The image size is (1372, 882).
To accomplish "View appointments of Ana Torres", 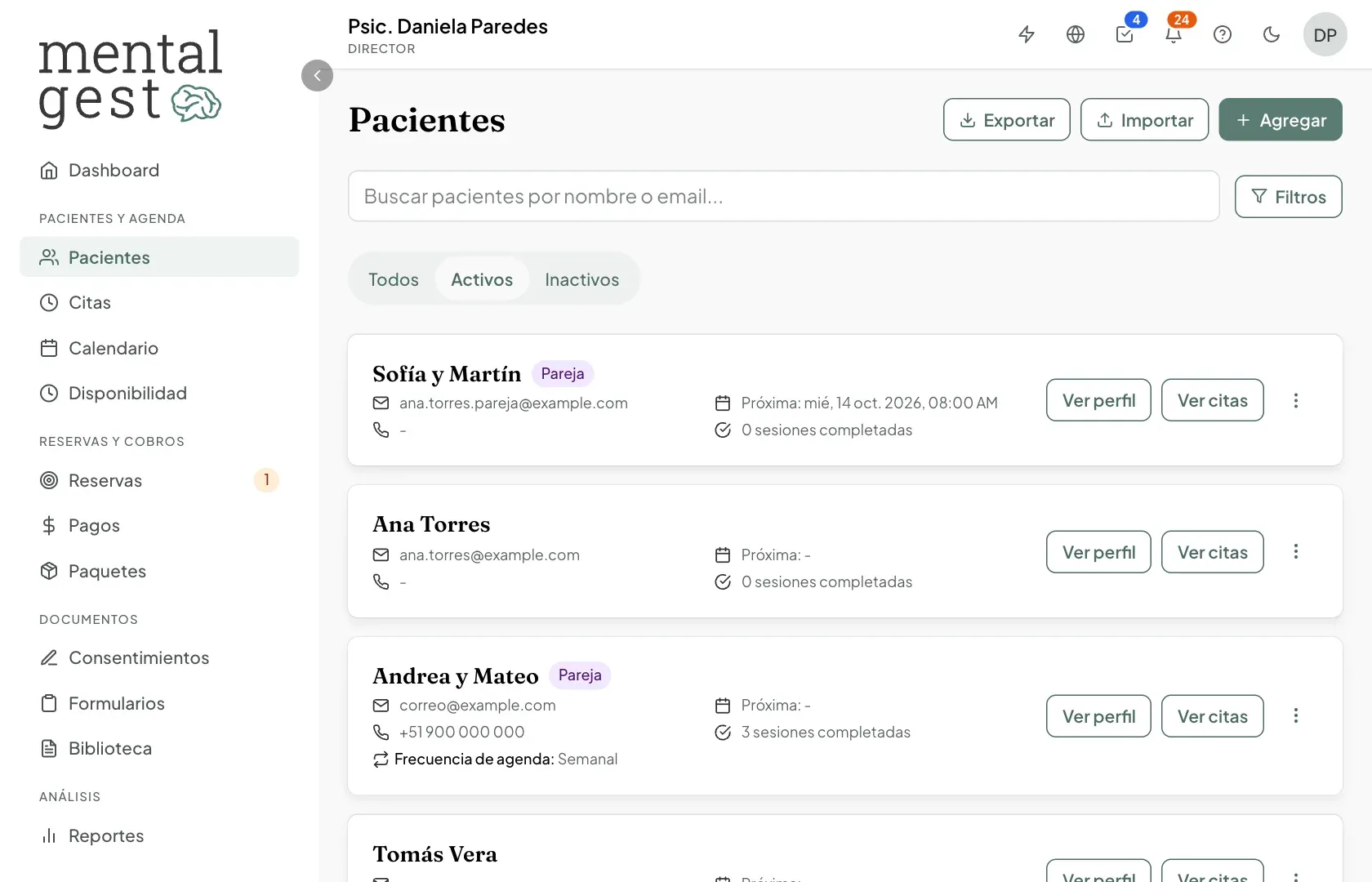I will [1213, 552].
